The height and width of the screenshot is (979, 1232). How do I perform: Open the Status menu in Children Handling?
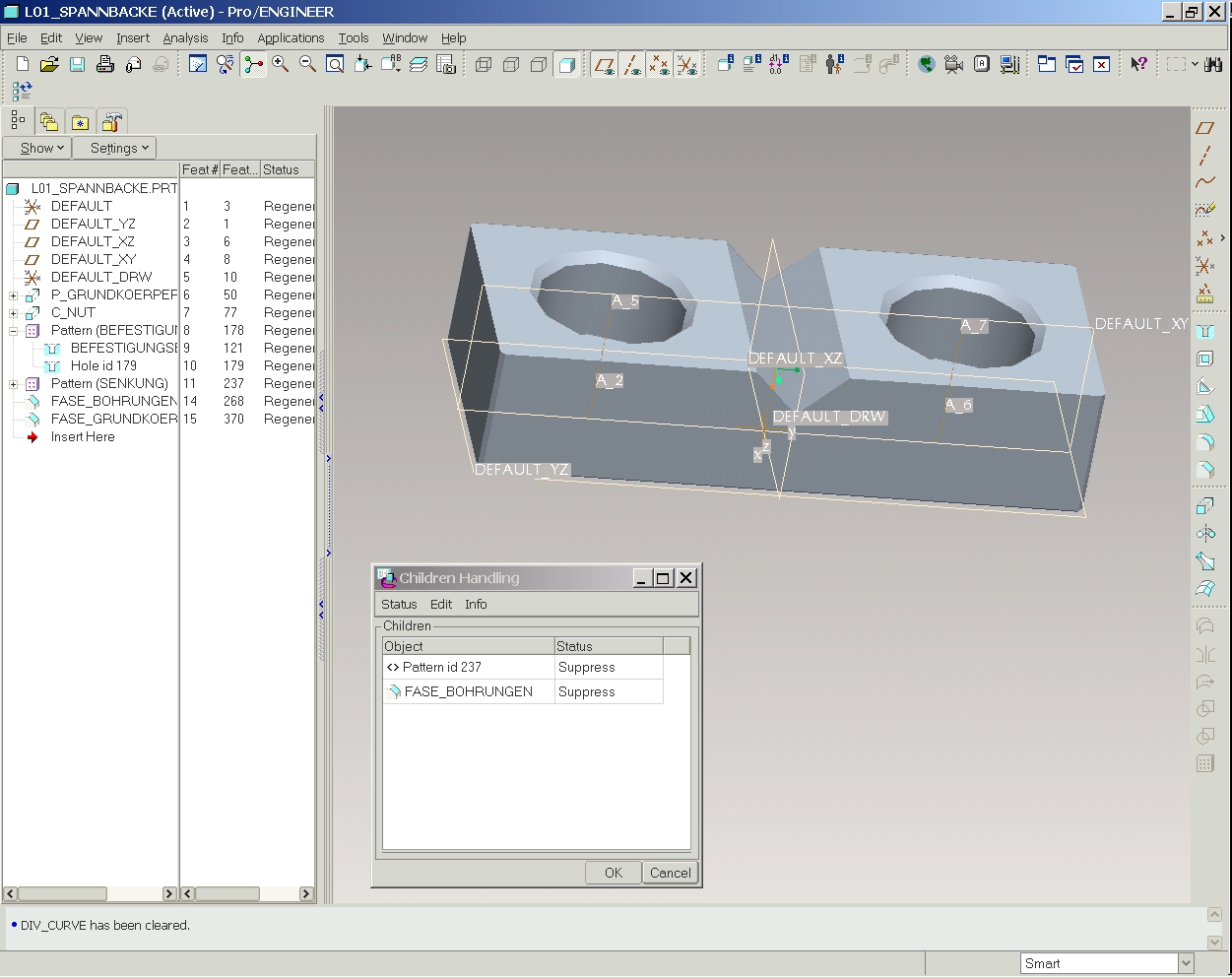[x=399, y=604]
